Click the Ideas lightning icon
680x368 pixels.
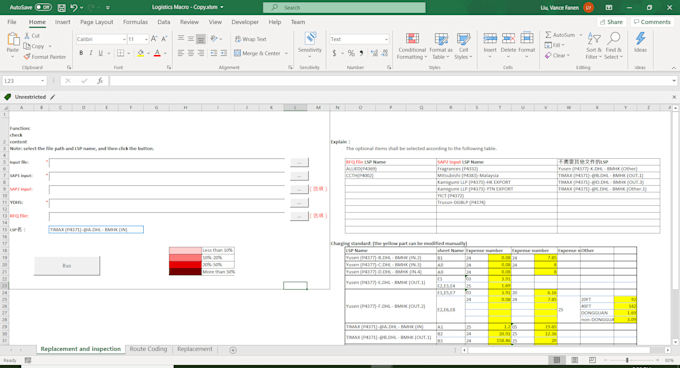[641, 39]
